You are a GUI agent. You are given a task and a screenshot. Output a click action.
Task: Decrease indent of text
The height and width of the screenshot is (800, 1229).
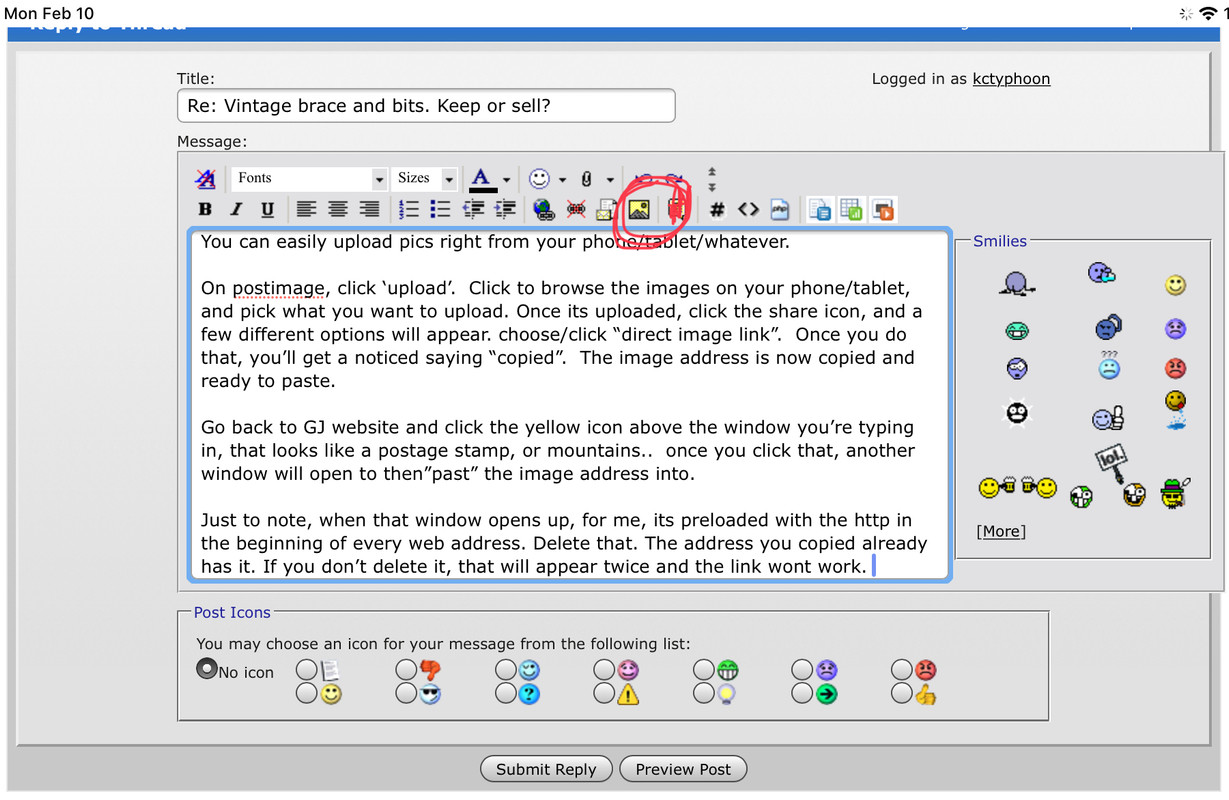tap(473, 209)
